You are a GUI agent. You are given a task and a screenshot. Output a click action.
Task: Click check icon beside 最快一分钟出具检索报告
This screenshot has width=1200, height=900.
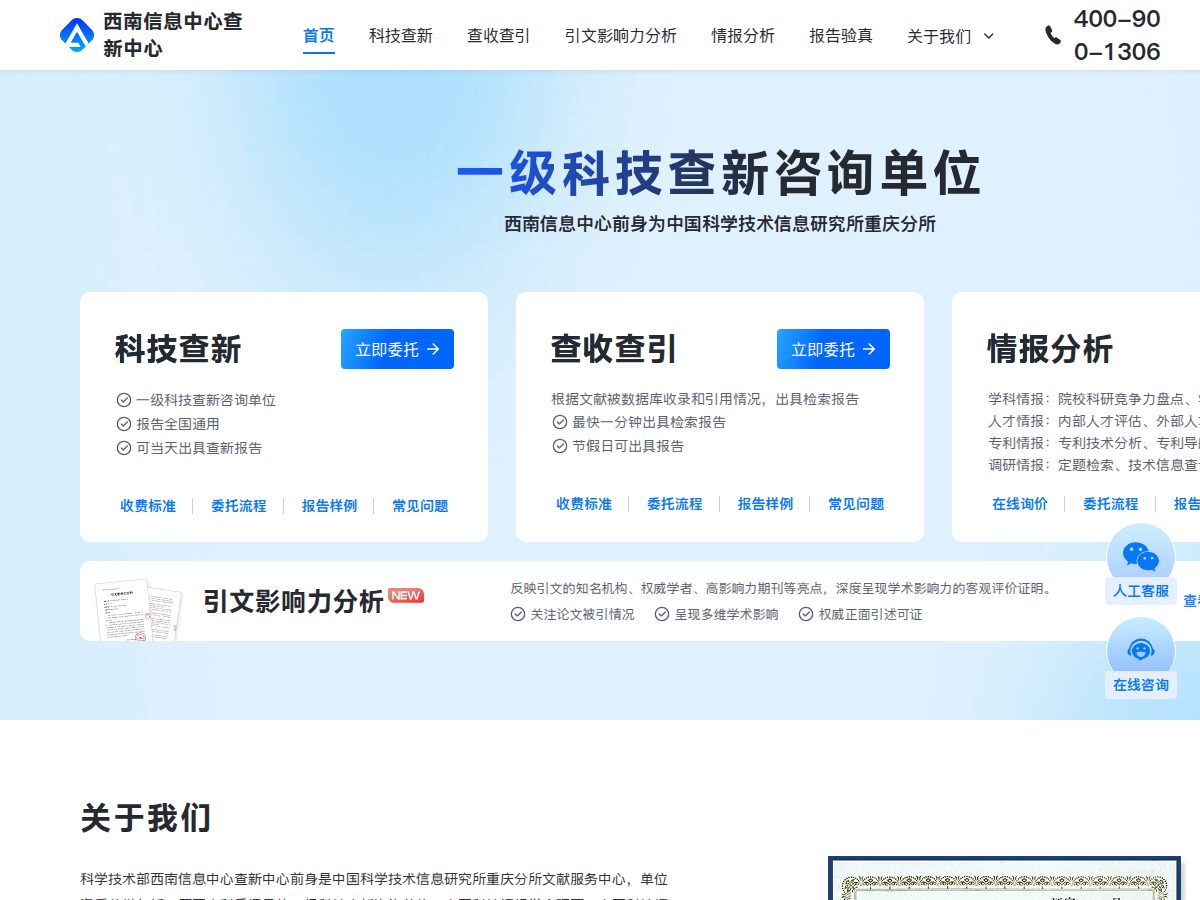click(560, 422)
